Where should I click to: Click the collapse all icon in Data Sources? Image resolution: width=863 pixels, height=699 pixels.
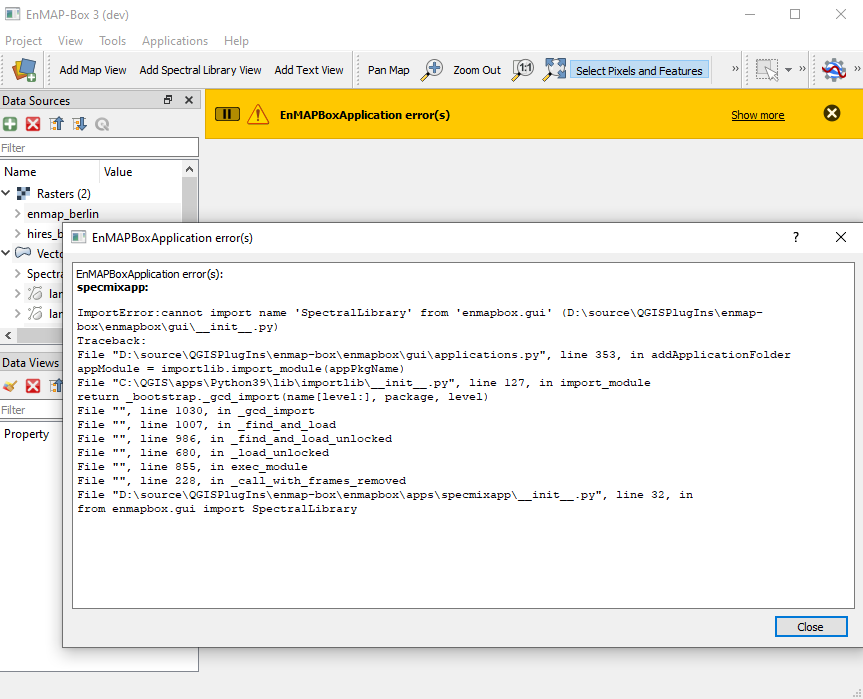pyautogui.click(x=58, y=124)
